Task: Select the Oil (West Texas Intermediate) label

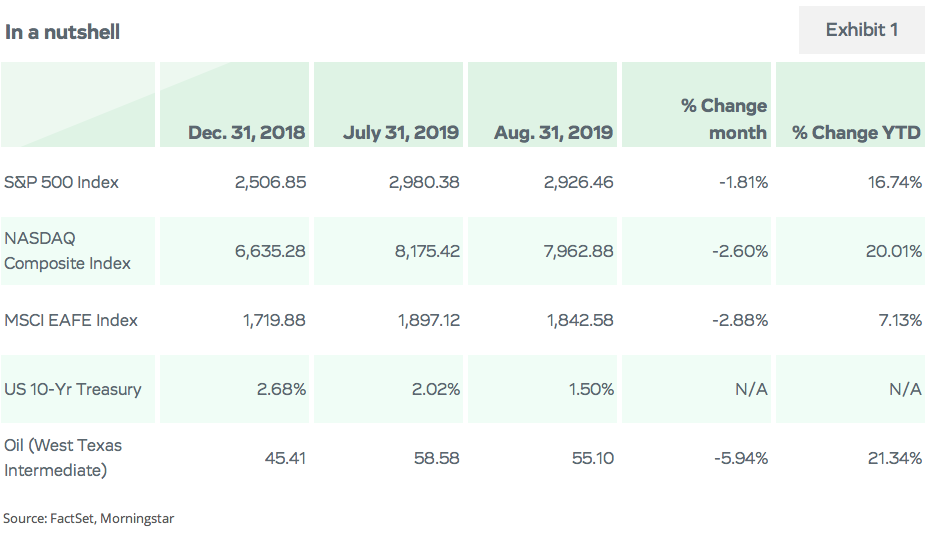Action: pyautogui.click(x=63, y=457)
